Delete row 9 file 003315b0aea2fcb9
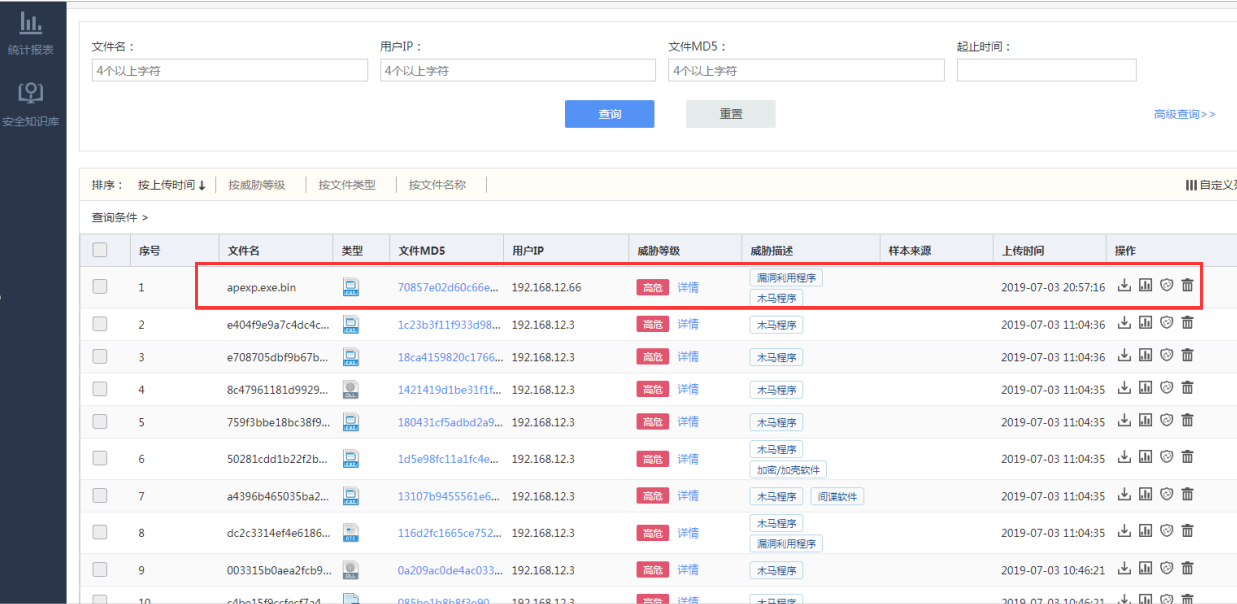The image size is (1237, 604). click(1187, 568)
